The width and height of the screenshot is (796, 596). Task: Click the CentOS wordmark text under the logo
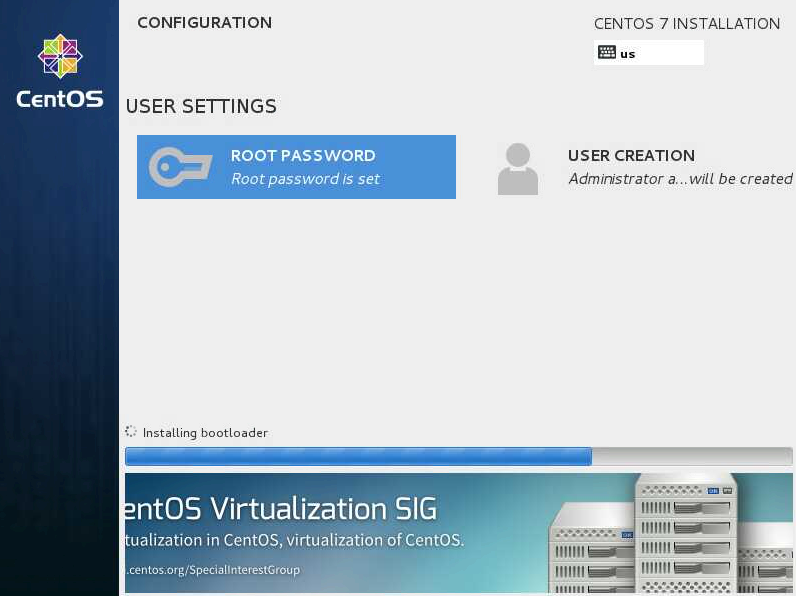(x=59, y=99)
